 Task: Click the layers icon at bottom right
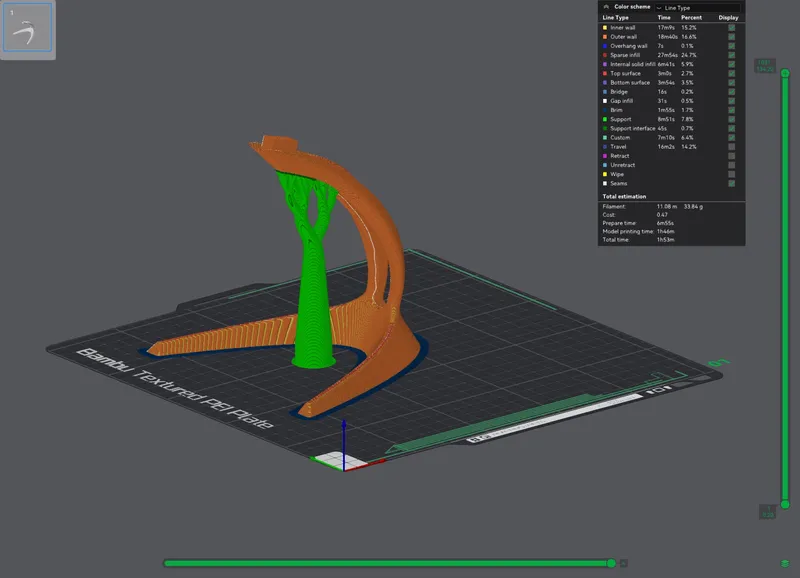tap(785, 563)
